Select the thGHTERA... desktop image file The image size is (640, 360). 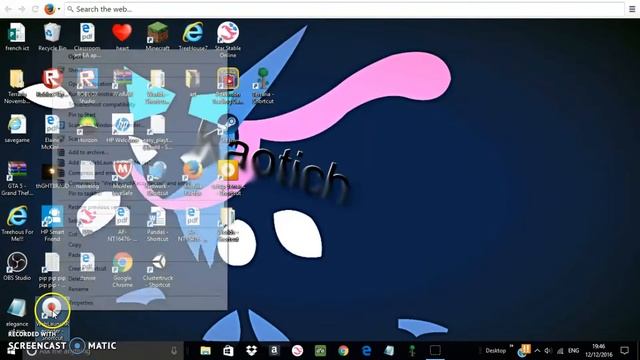[x=52, y=176]
